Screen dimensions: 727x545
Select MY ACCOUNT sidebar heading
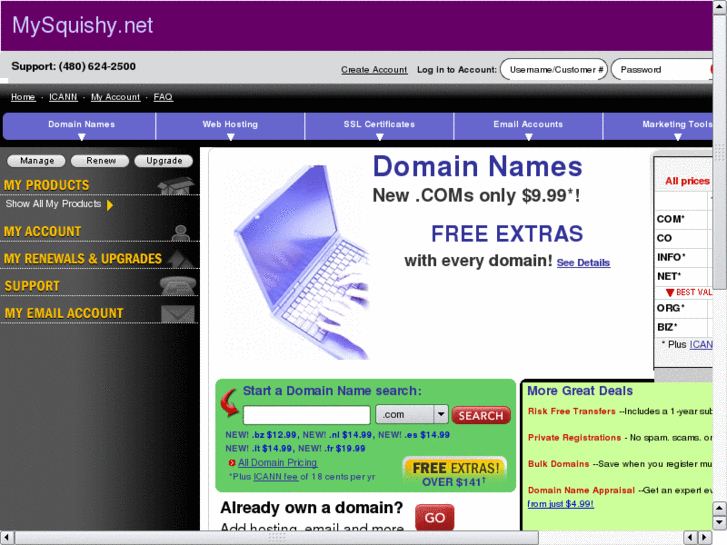point(42,231)
